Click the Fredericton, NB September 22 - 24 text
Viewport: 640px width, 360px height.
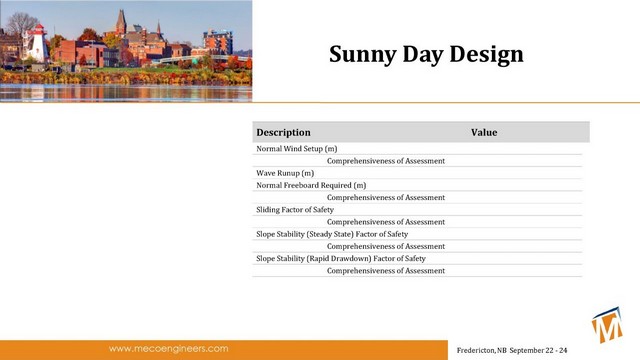point(512,350)
